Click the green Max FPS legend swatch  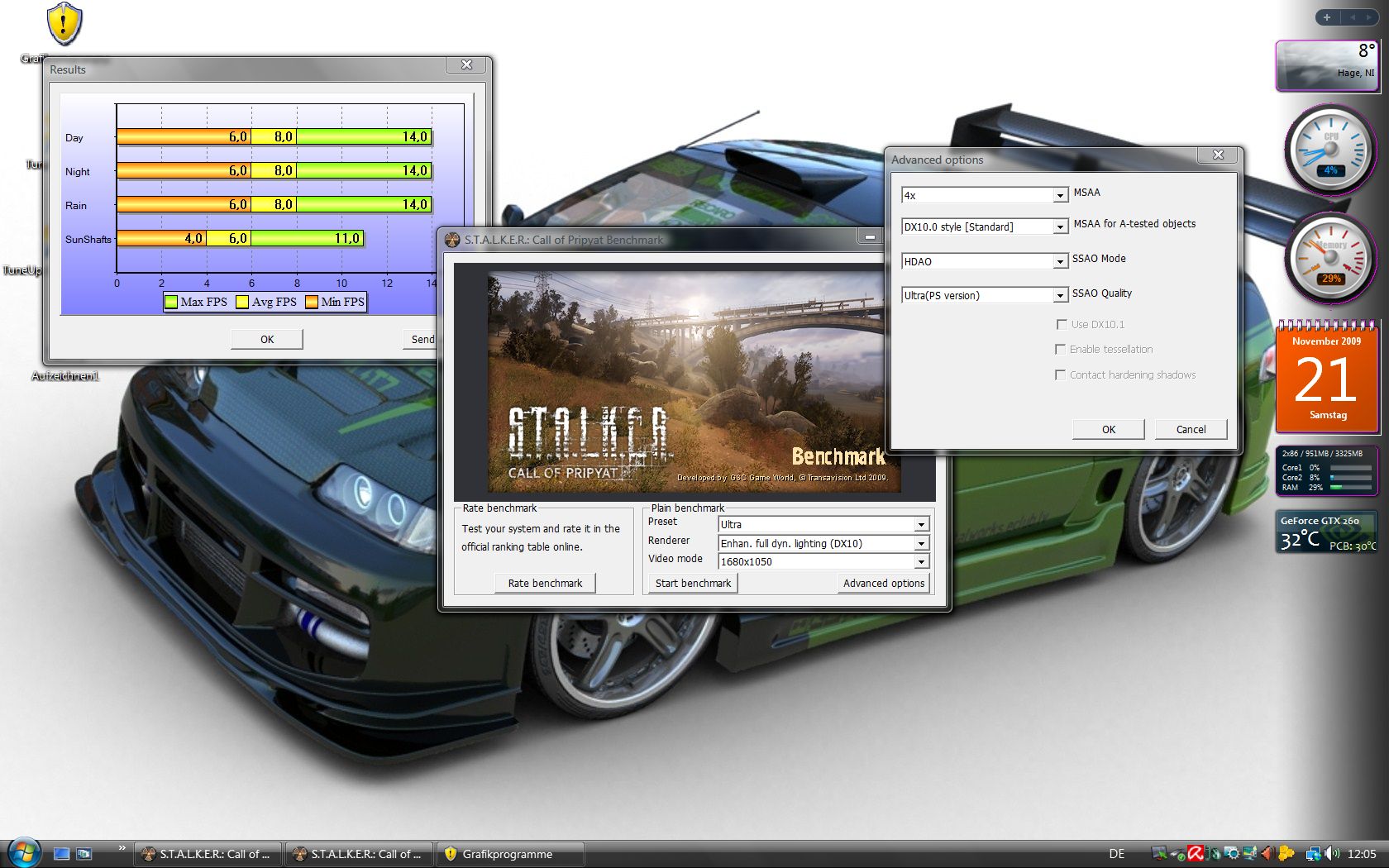pos(171,302)
